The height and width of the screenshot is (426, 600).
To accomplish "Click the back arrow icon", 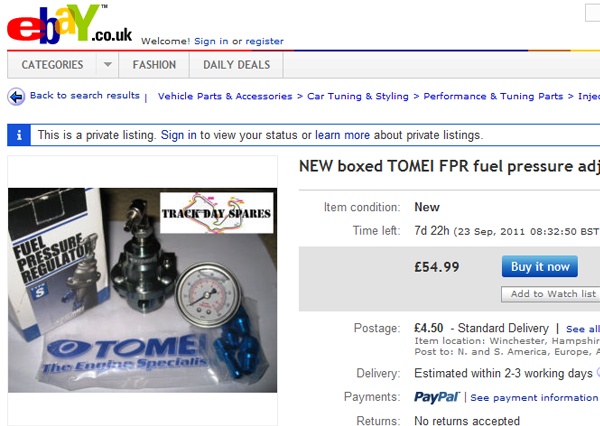I will (x=16, y=97).
